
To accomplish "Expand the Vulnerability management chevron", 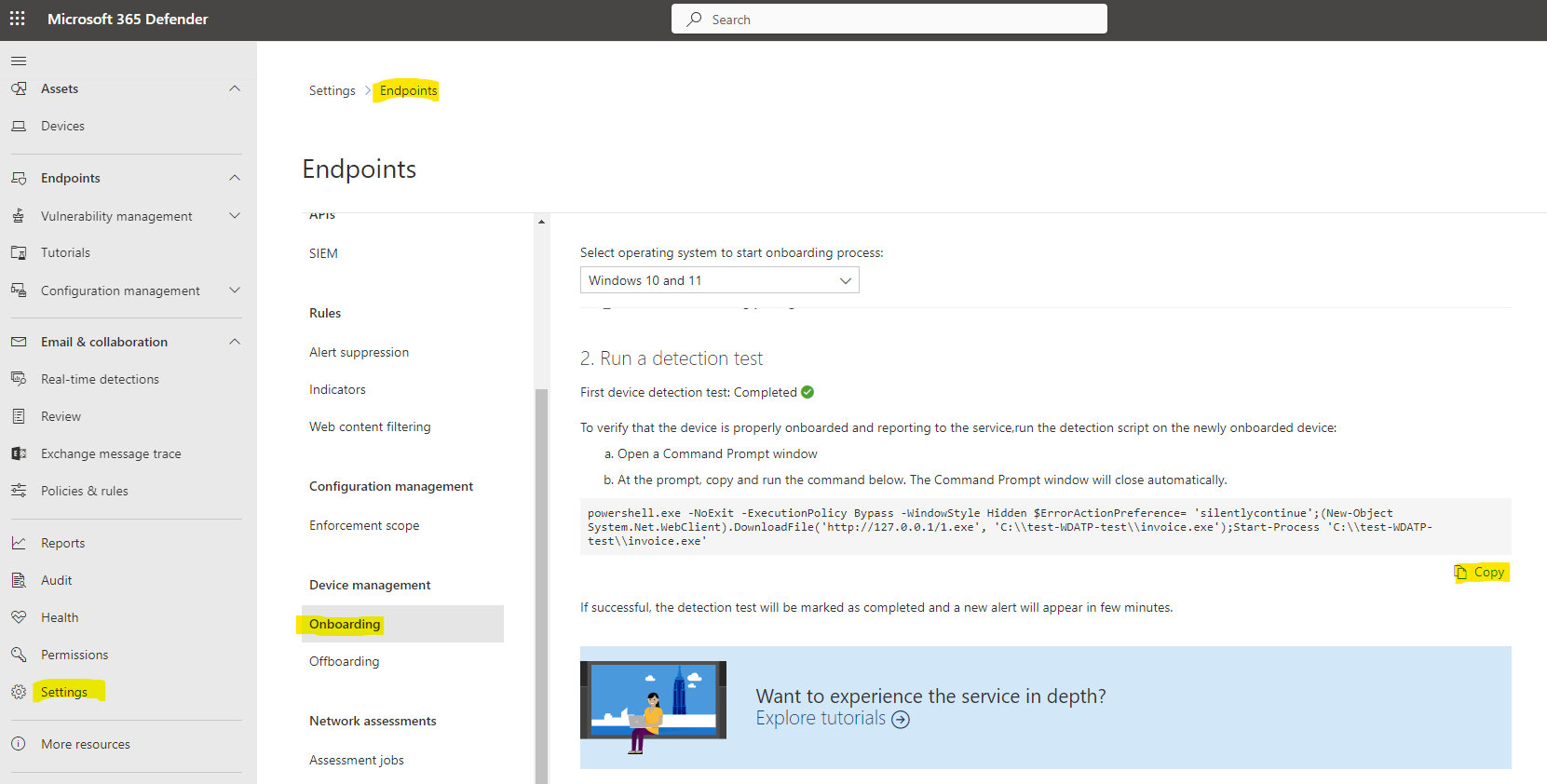I will click(235, 215).
